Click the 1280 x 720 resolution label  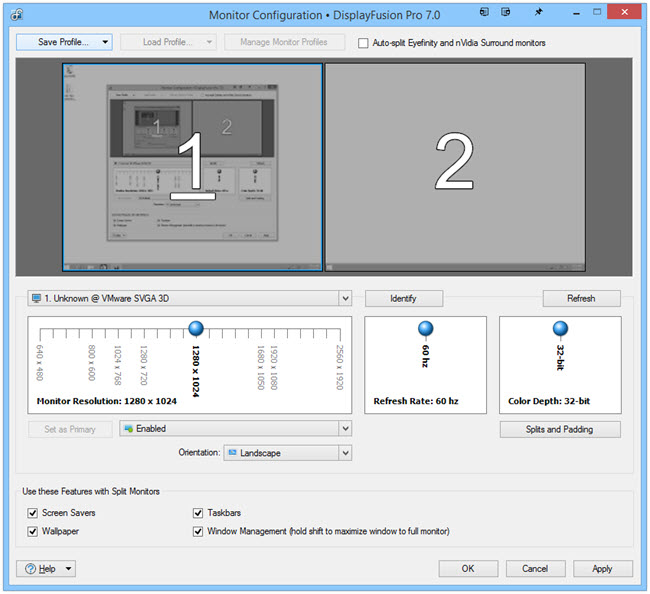pyautogui.click(x=143, y=365)
